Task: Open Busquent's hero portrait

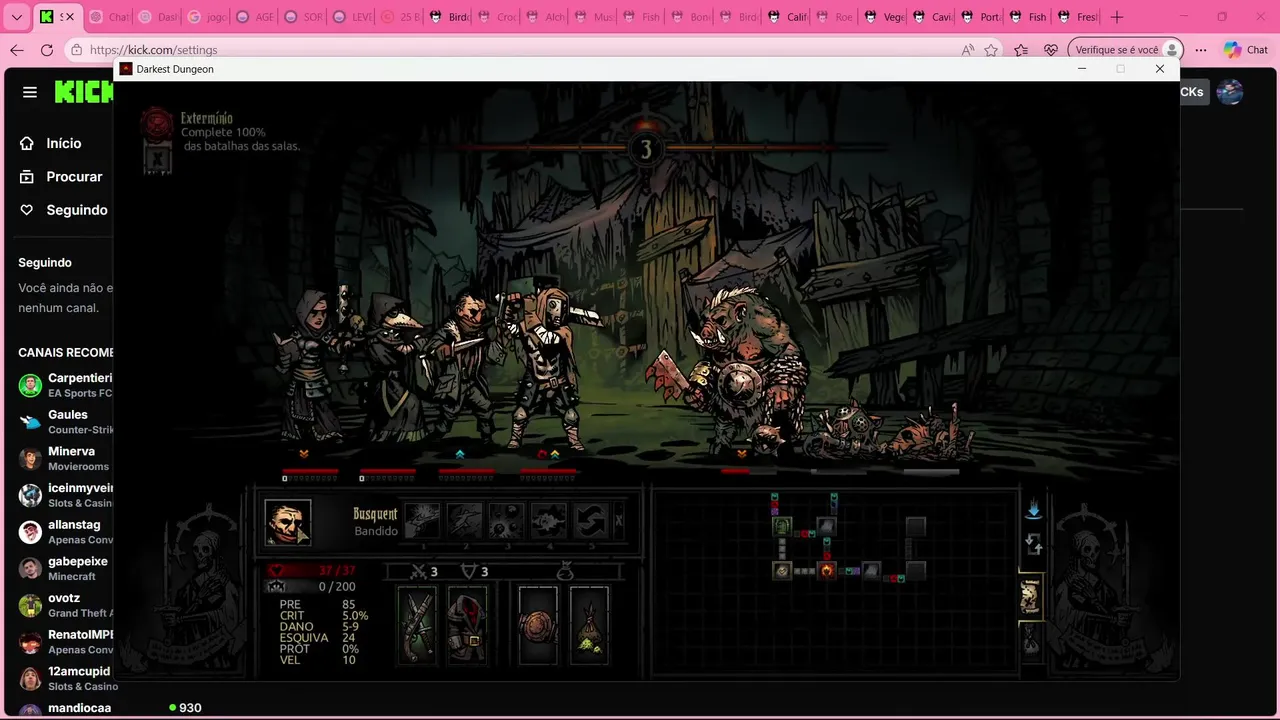Action: 288,522
